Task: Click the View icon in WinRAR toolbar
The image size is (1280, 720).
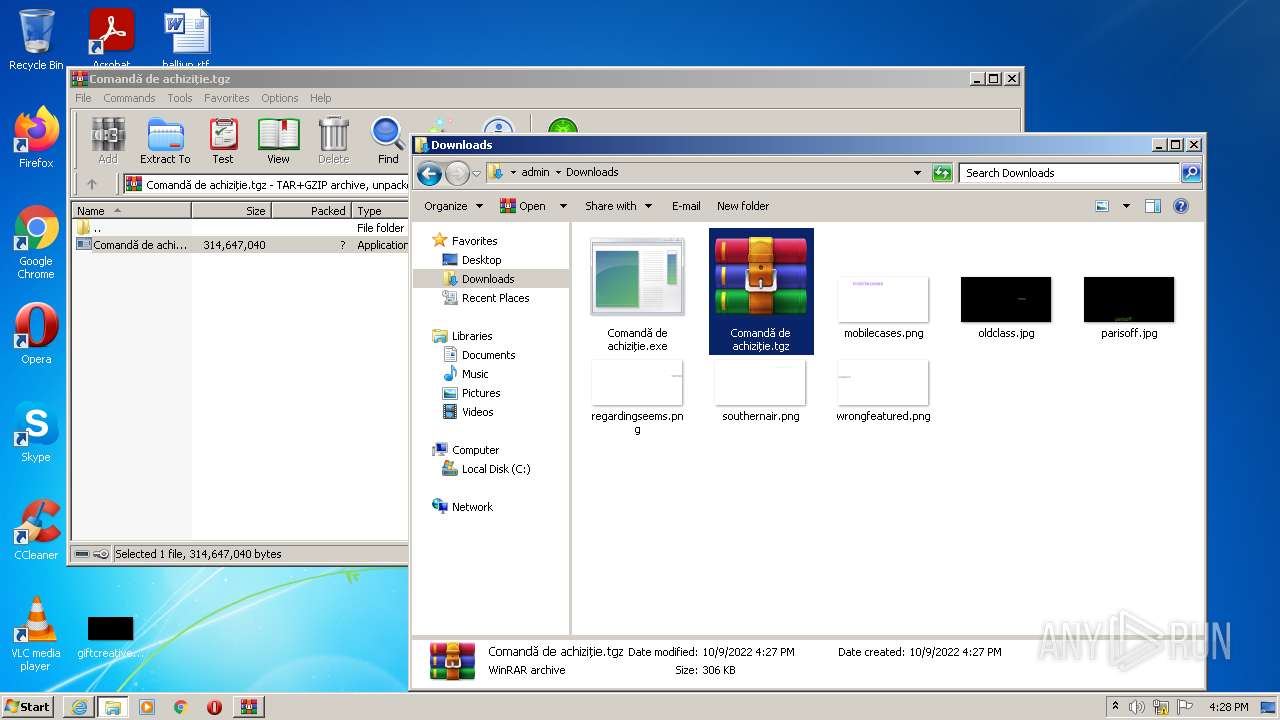Action: [278, 140]
